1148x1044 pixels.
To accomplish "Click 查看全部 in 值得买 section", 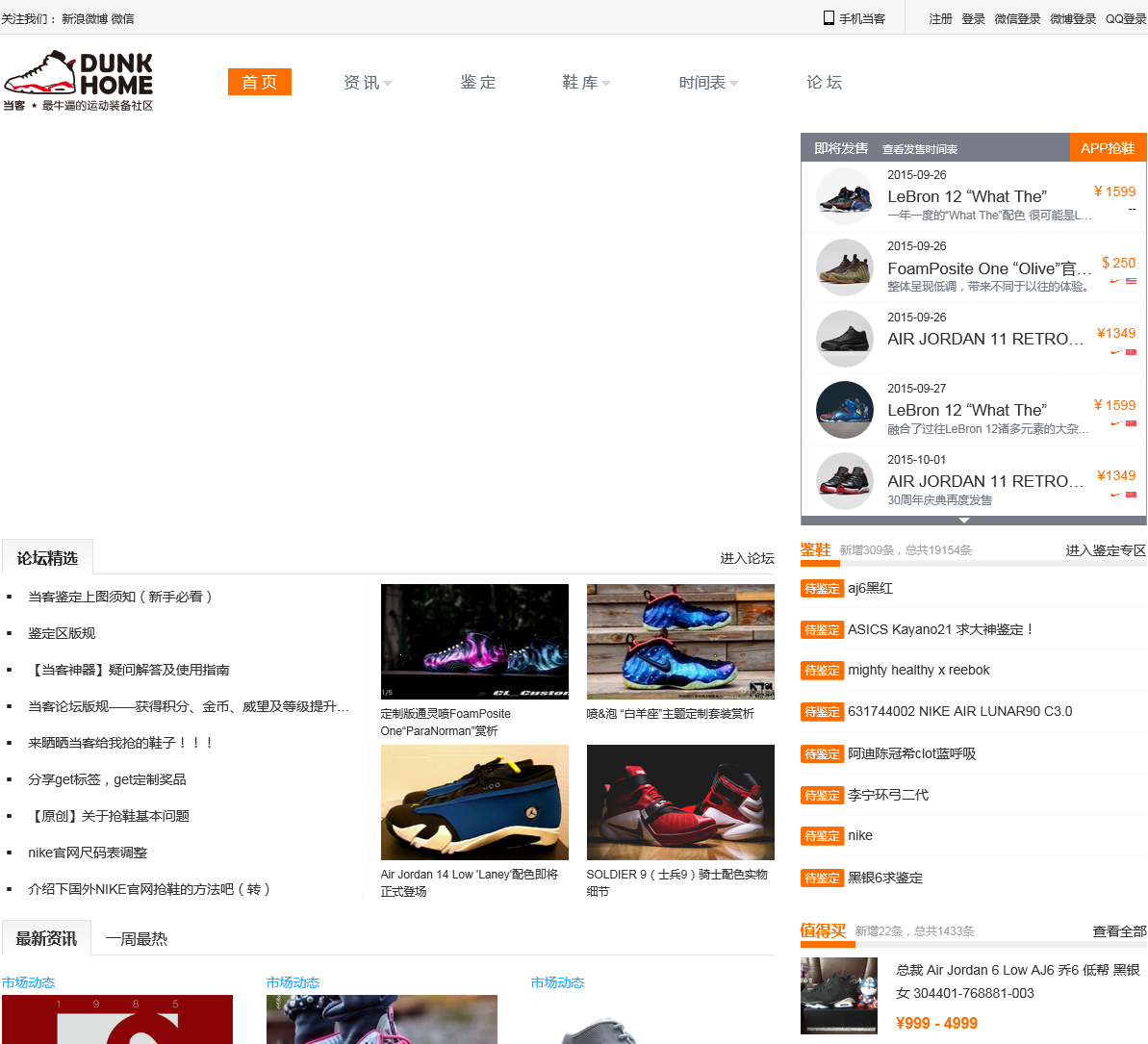I will click(x=1119, y=931).
